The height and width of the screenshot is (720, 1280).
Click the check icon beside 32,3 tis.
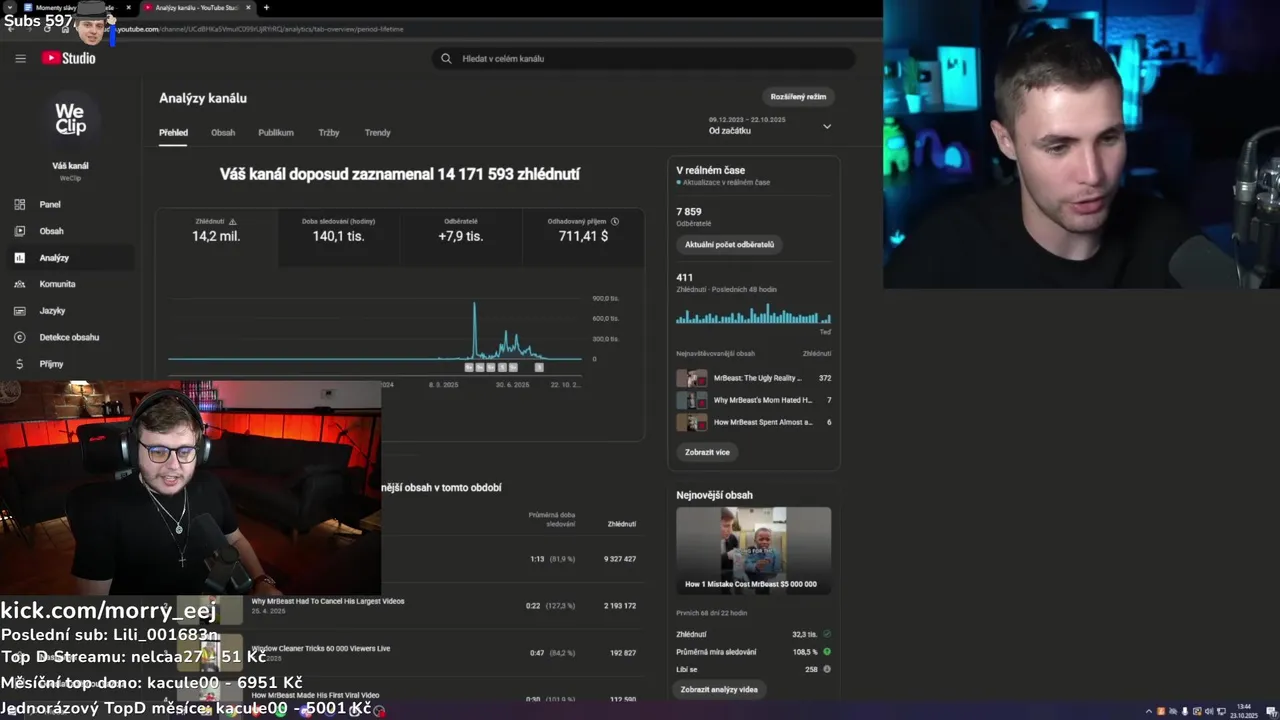click(x=827, y=634)
